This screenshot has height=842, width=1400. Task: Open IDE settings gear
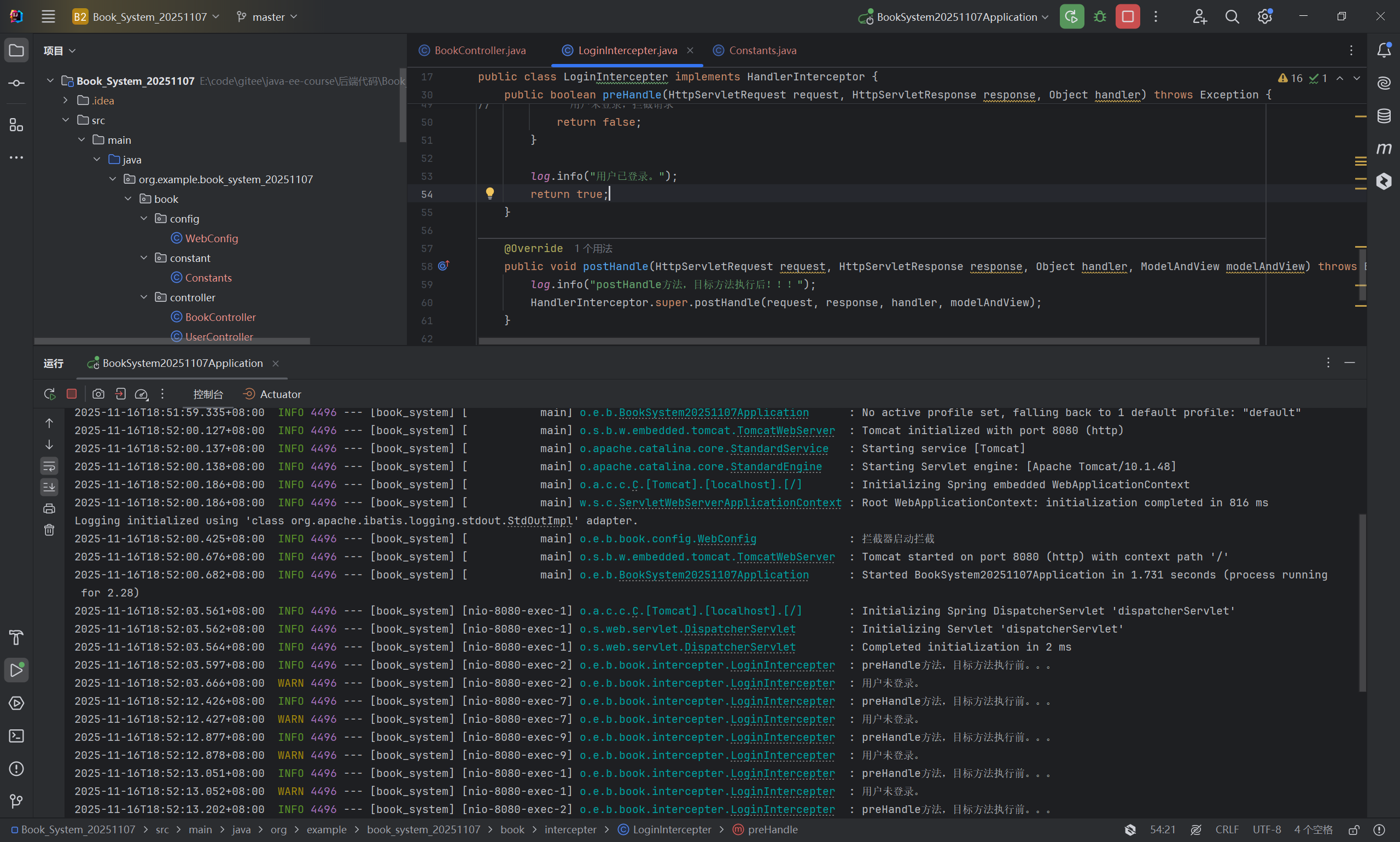[1265, 16]
